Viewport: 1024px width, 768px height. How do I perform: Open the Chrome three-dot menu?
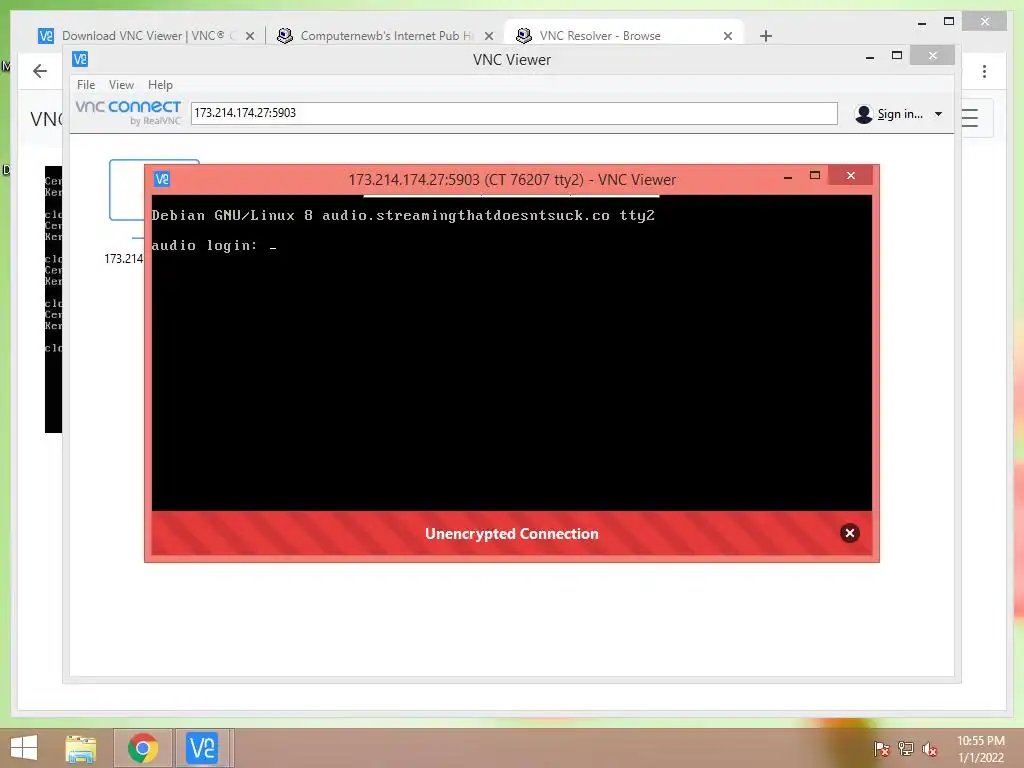click(x=984, y=71)
